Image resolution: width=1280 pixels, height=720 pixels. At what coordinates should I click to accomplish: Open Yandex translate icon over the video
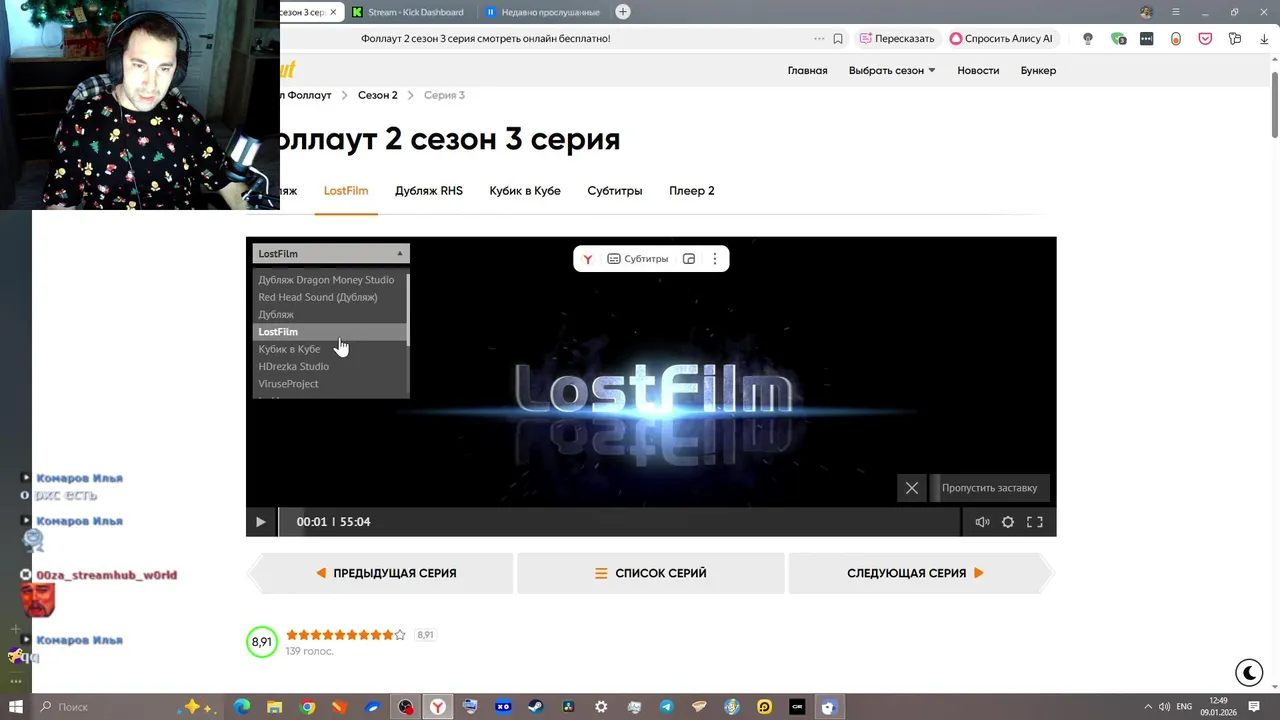588,259
